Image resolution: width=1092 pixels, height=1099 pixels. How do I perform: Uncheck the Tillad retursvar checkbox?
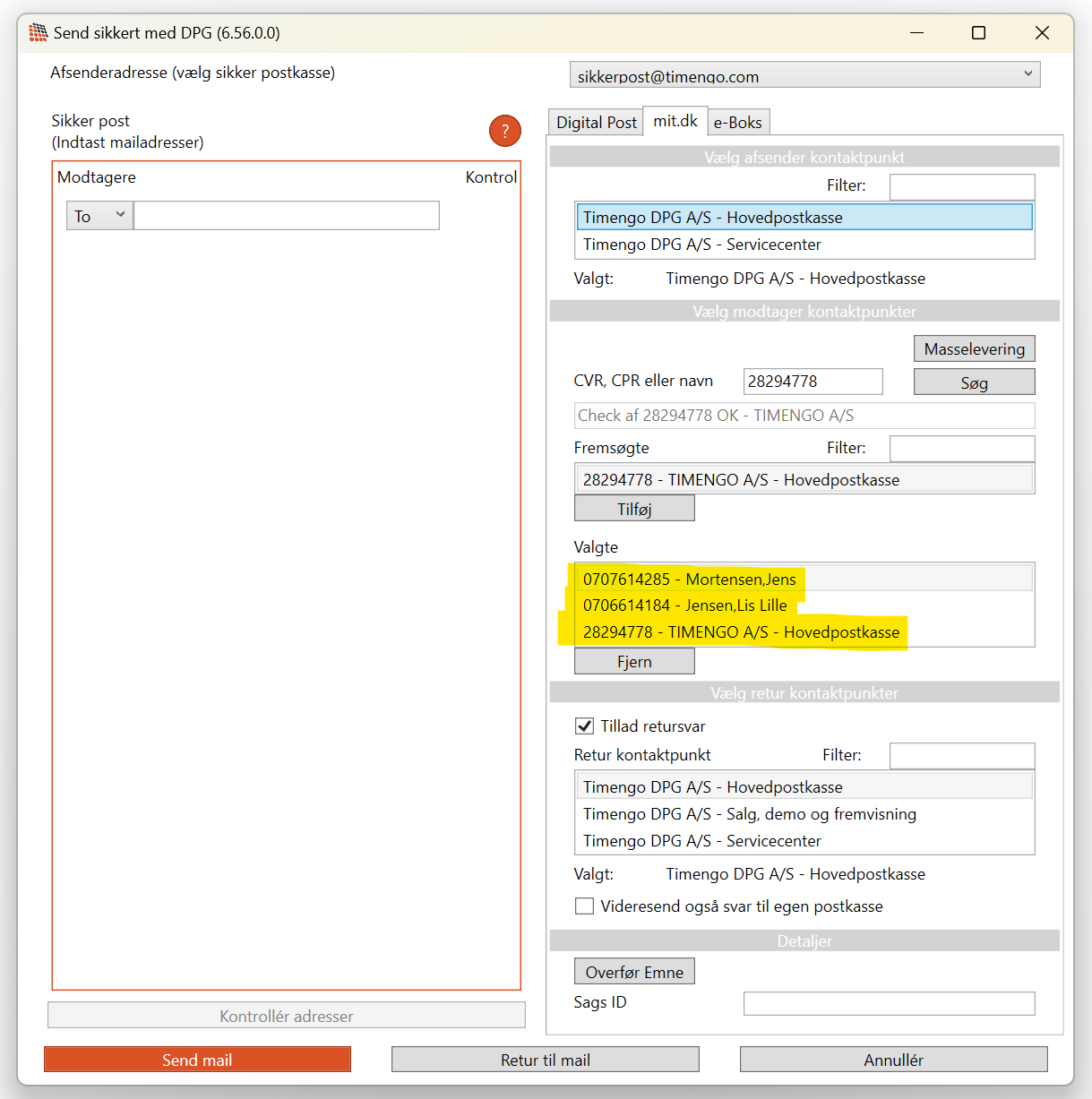click(x=584, y=726)
